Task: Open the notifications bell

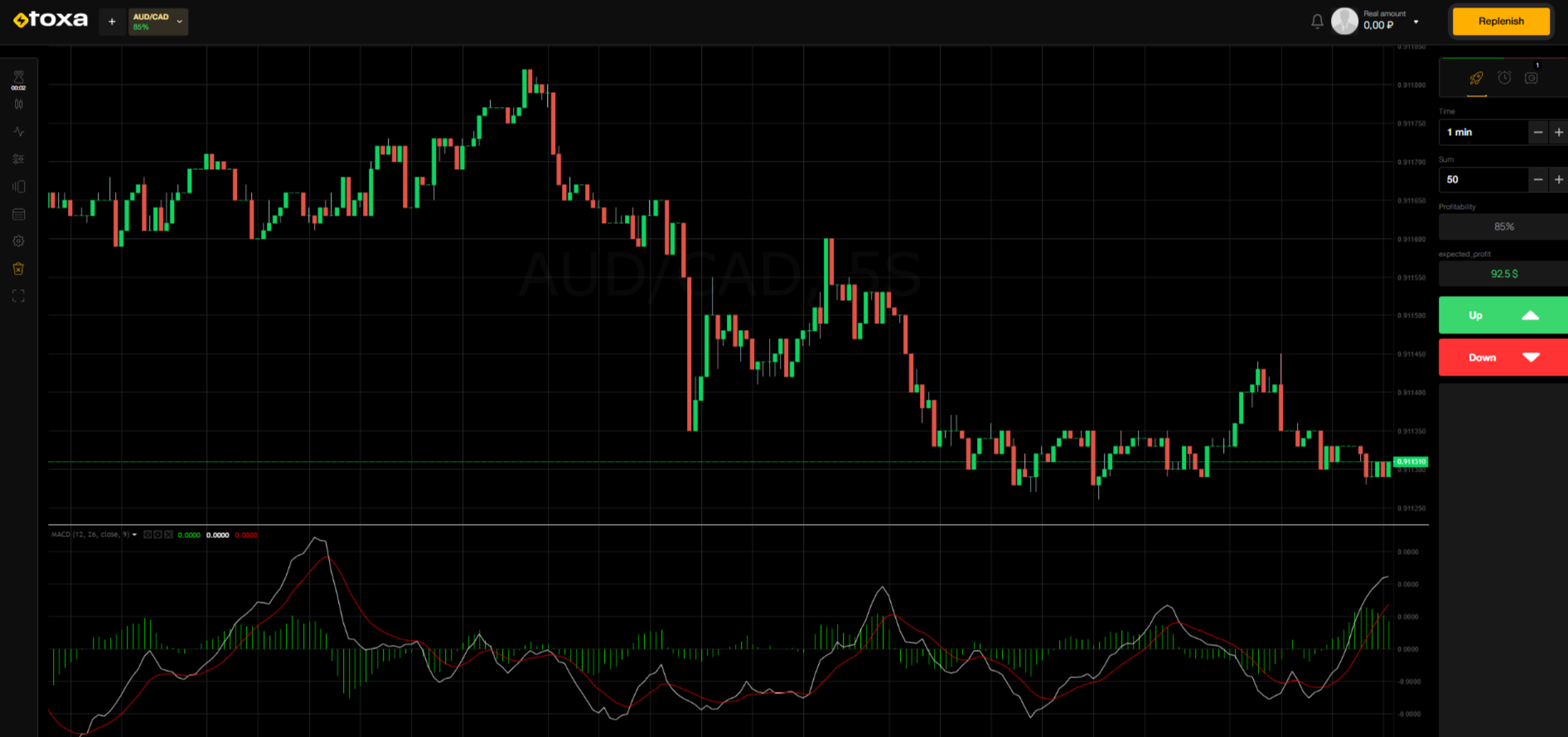Action: tap(1317, 22)
